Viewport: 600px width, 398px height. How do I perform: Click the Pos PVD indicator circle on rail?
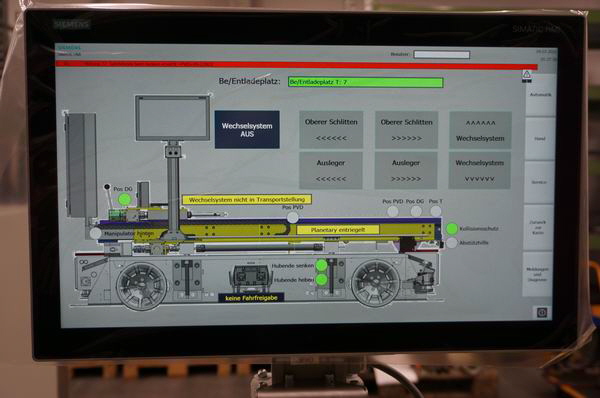[293, 217]
